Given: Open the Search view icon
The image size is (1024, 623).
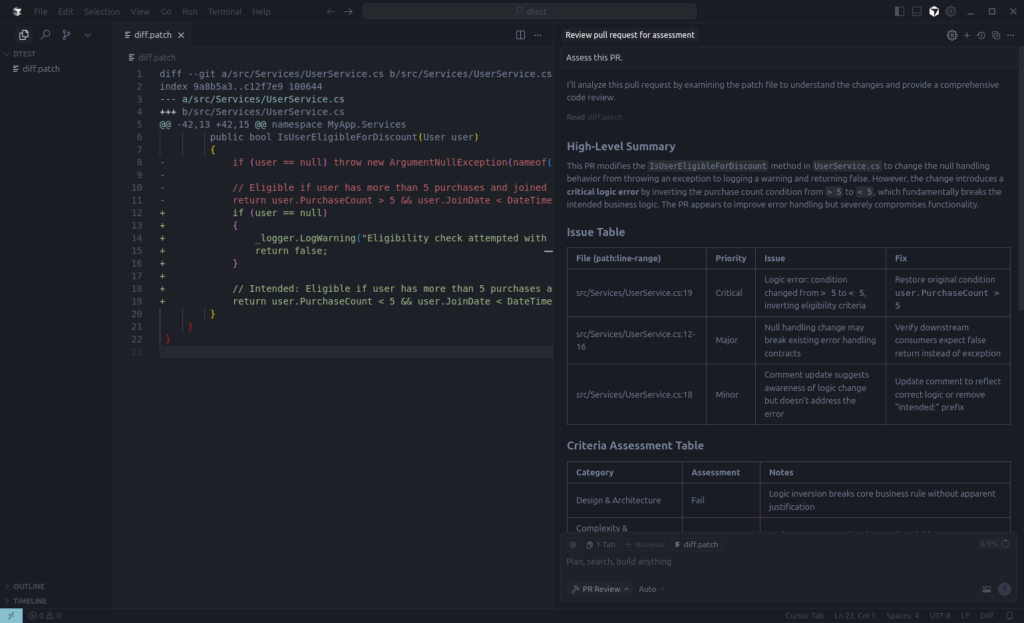Looking at the screenshot, I should coord(45,34).
